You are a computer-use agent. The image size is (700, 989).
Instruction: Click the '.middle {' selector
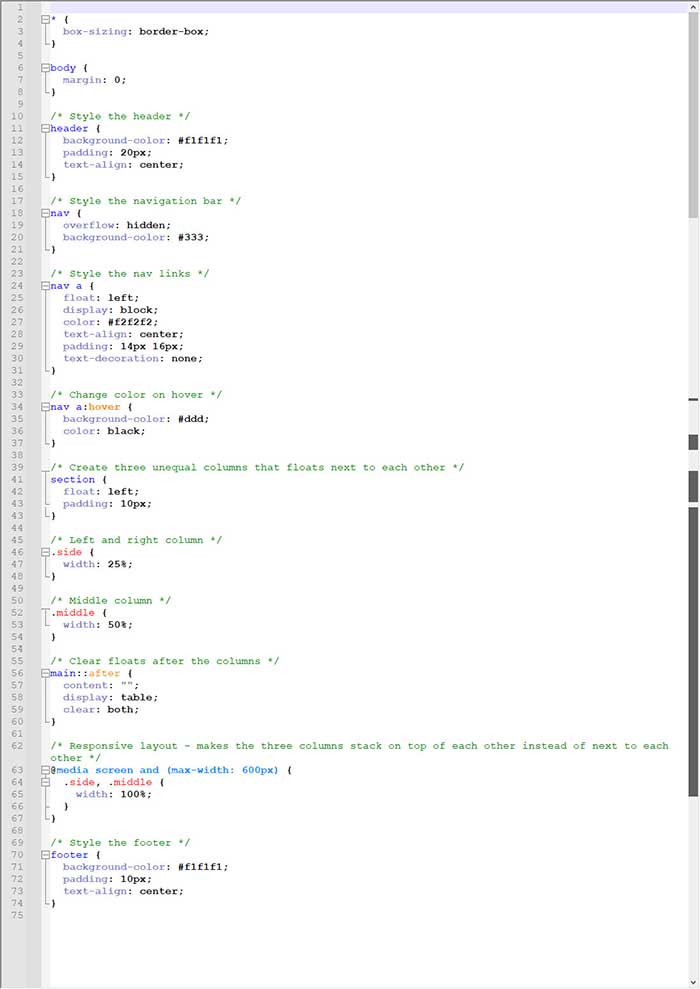(80, 612)
